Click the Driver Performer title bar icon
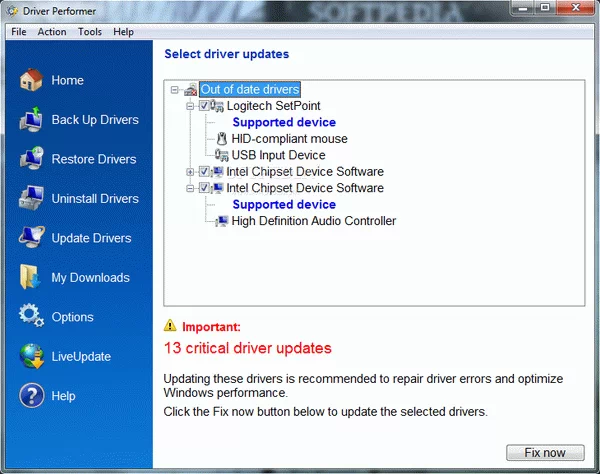Screen dimensions: 600x474 pyautogui.click(x=12, y=11)
